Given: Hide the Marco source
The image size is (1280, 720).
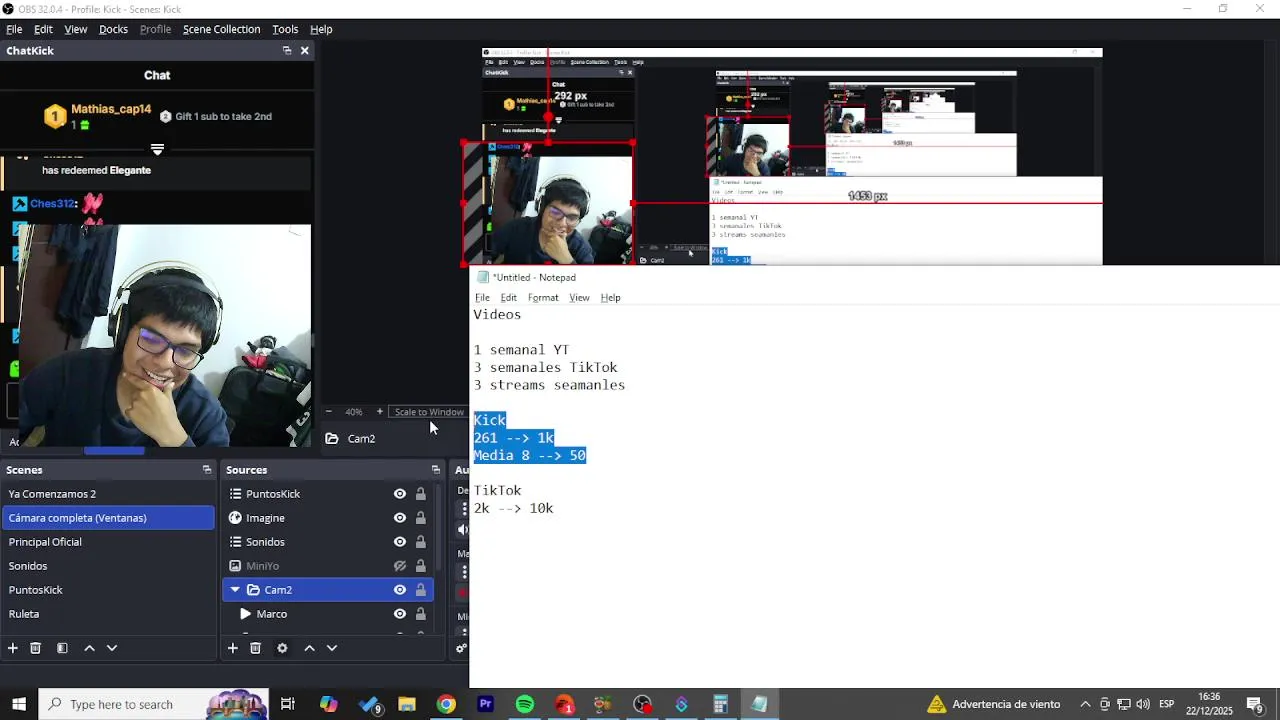Looking at the screenshot, I should (400, 614).
